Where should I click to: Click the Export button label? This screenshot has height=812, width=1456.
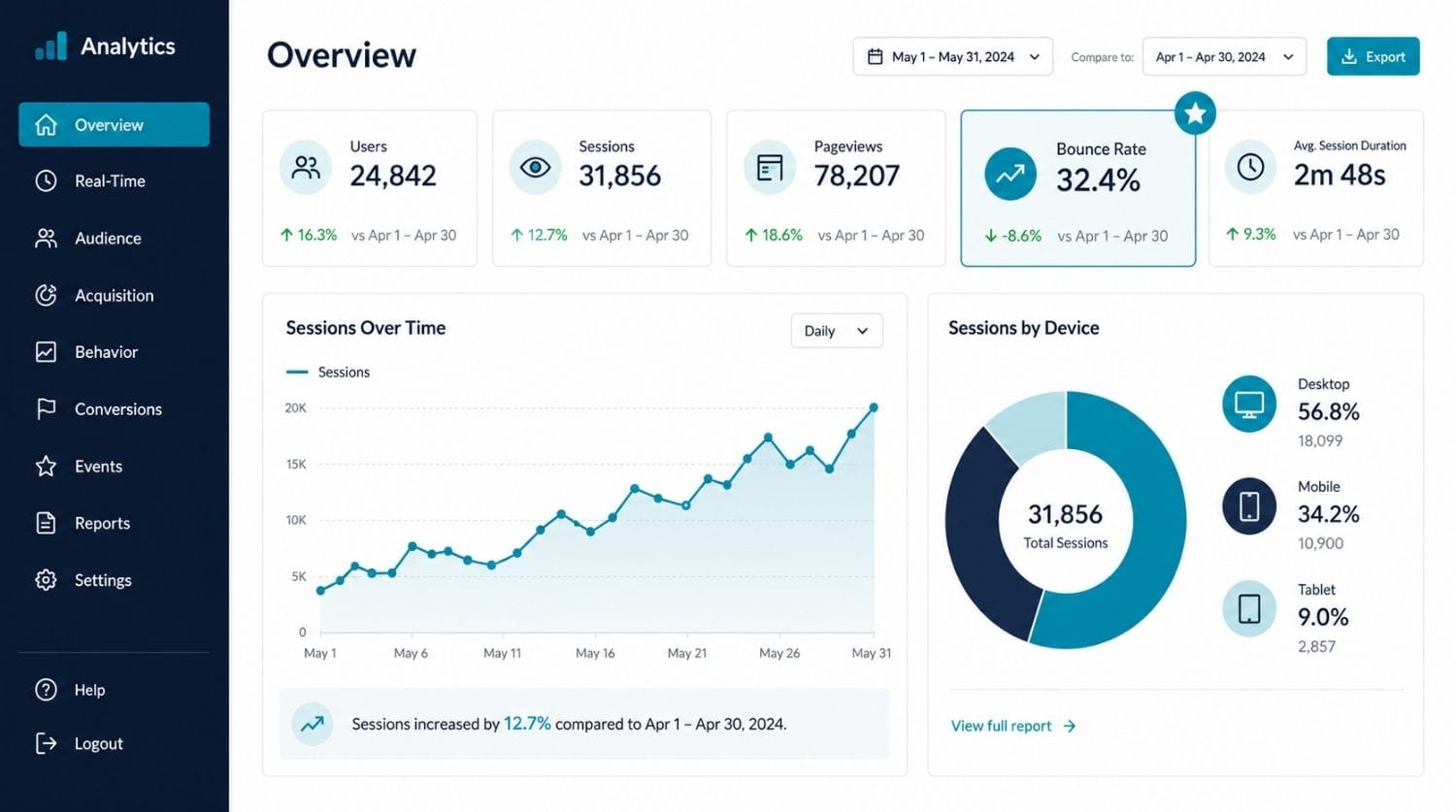(x=1385, y=56)
